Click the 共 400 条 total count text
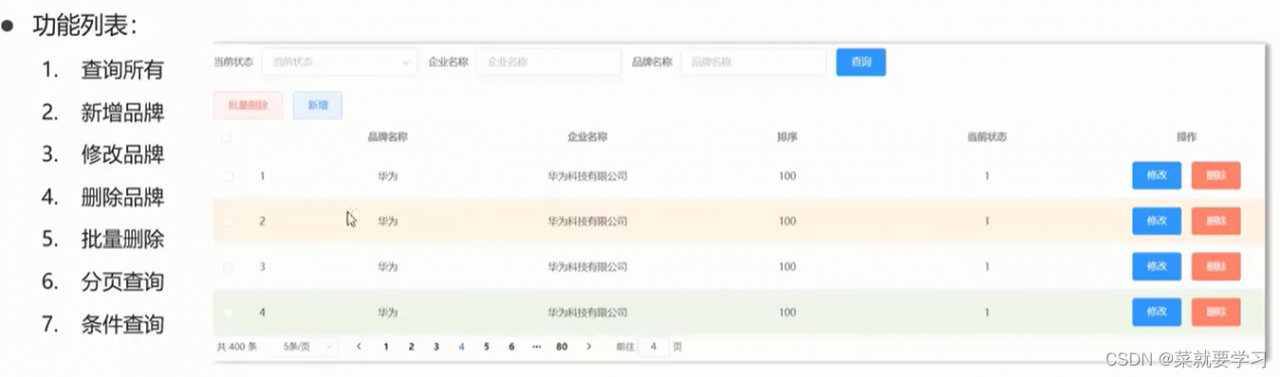Viewport: 1280px width, 377px height. [237, 346]
